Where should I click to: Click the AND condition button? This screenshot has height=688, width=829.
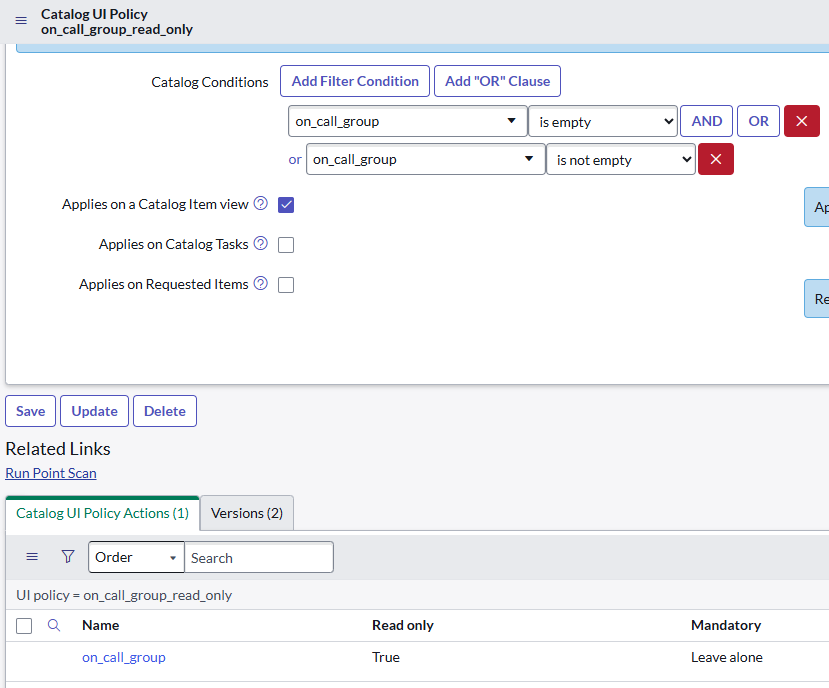tap(706, 121)
